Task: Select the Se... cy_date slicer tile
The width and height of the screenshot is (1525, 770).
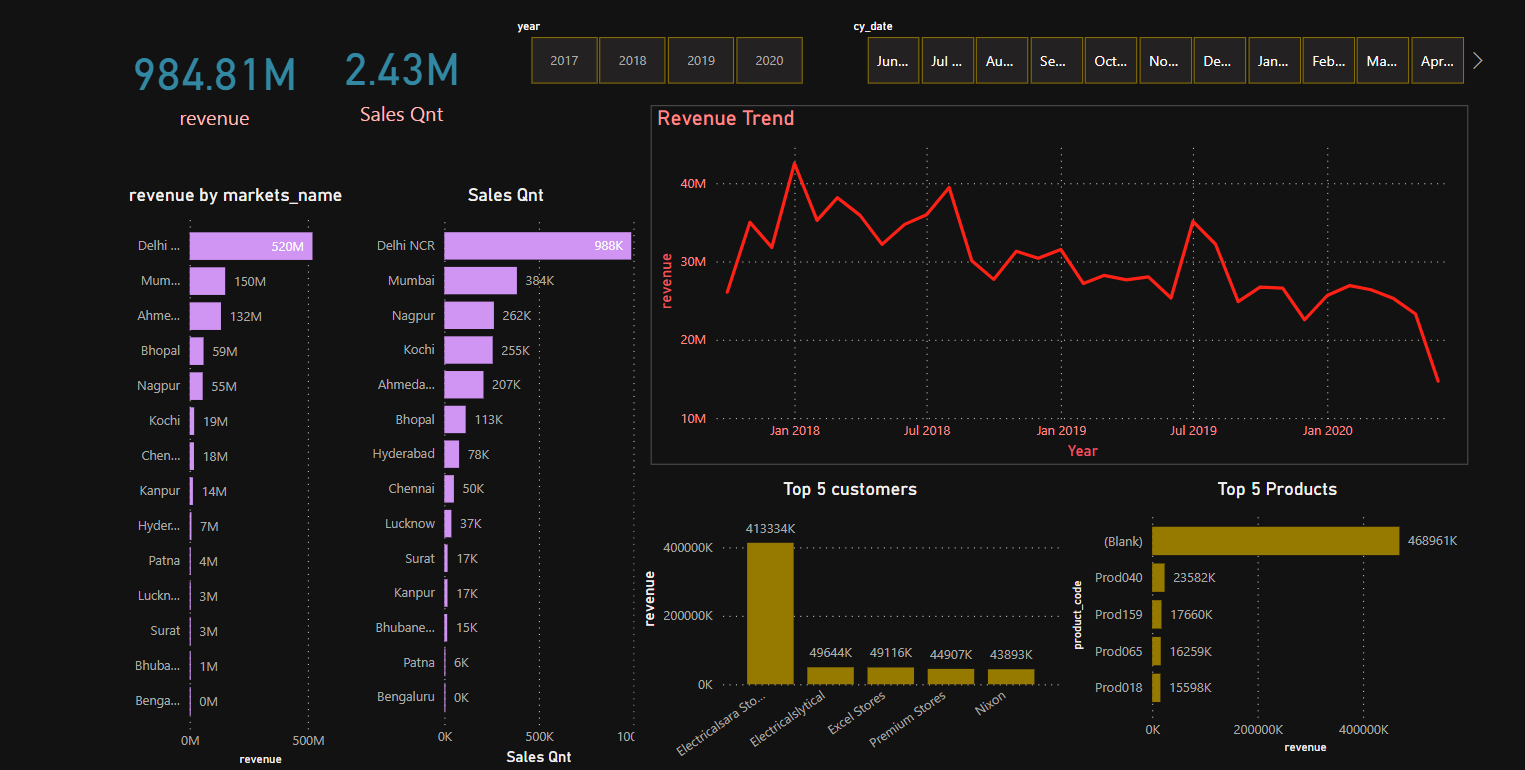Action: (1056, 61)
